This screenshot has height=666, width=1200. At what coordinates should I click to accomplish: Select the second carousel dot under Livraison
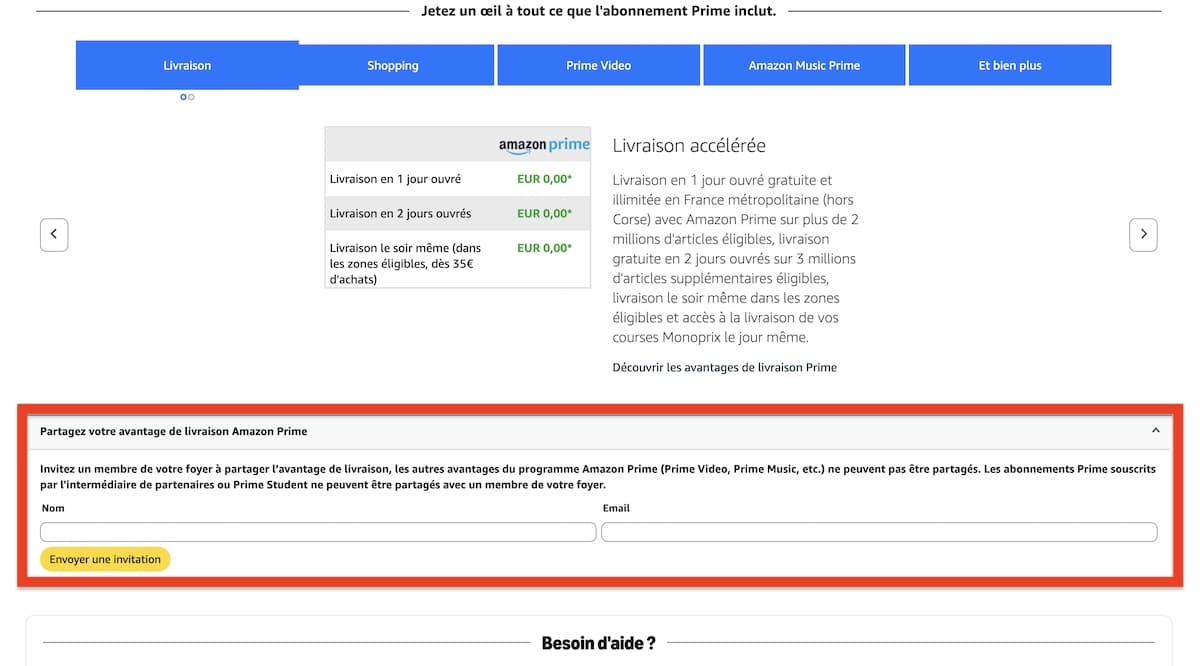pos(191,97)
